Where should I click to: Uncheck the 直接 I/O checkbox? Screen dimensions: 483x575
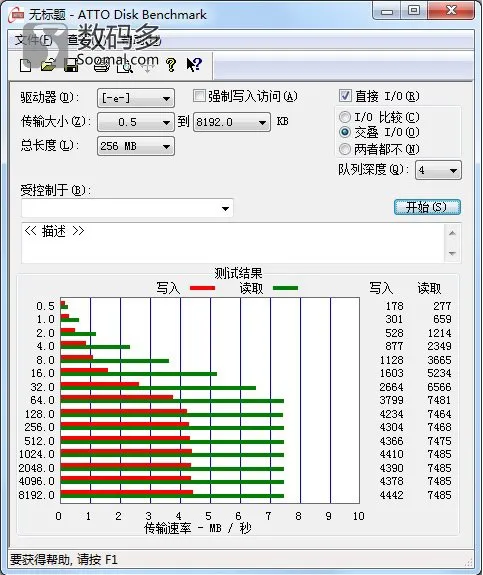pos(345,96)
